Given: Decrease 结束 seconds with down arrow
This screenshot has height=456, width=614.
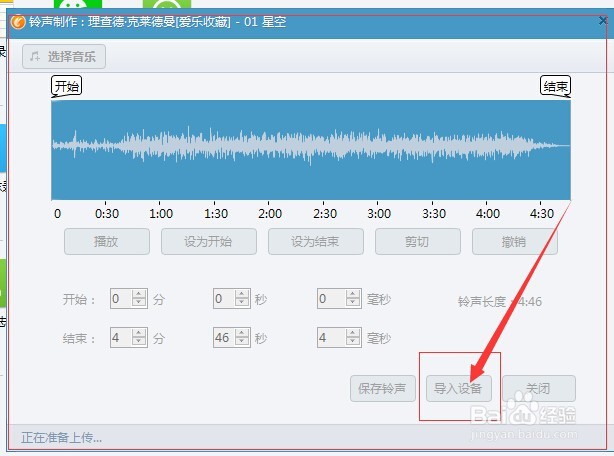Looking at the screenshot, I should pos(242,342).
